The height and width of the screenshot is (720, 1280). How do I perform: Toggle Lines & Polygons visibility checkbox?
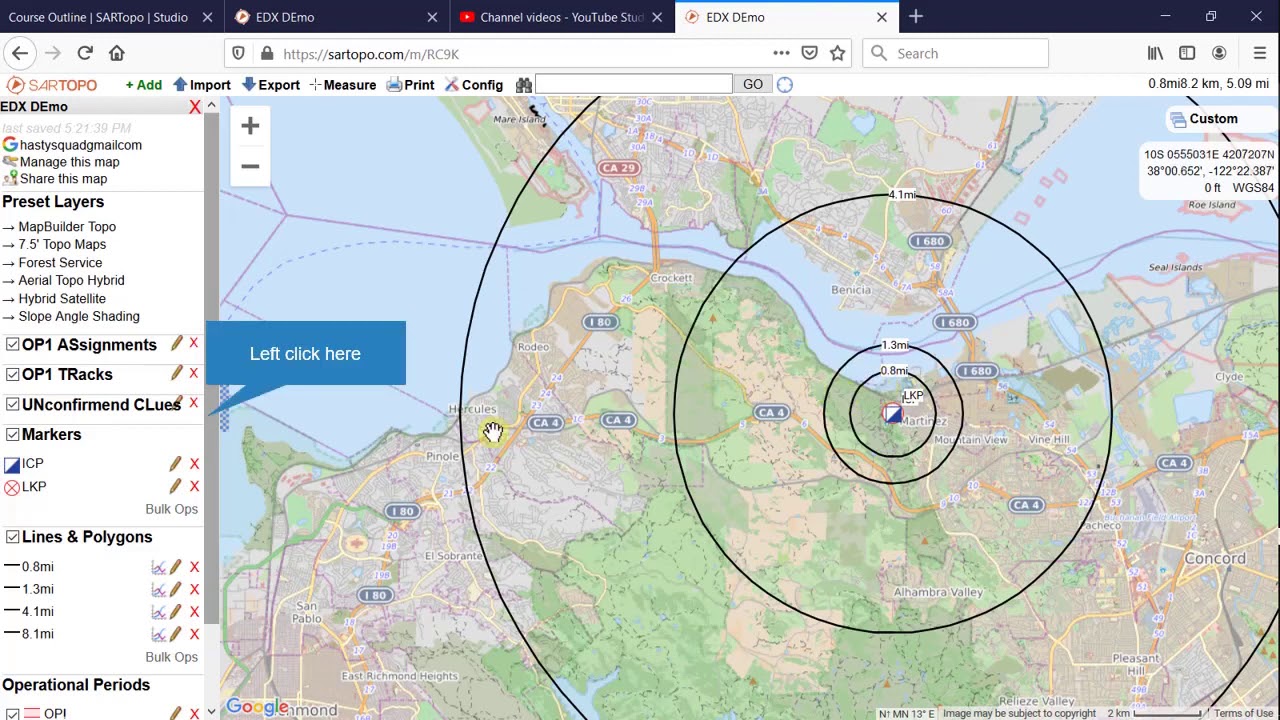pyautogui.click(x=12, y=537)
